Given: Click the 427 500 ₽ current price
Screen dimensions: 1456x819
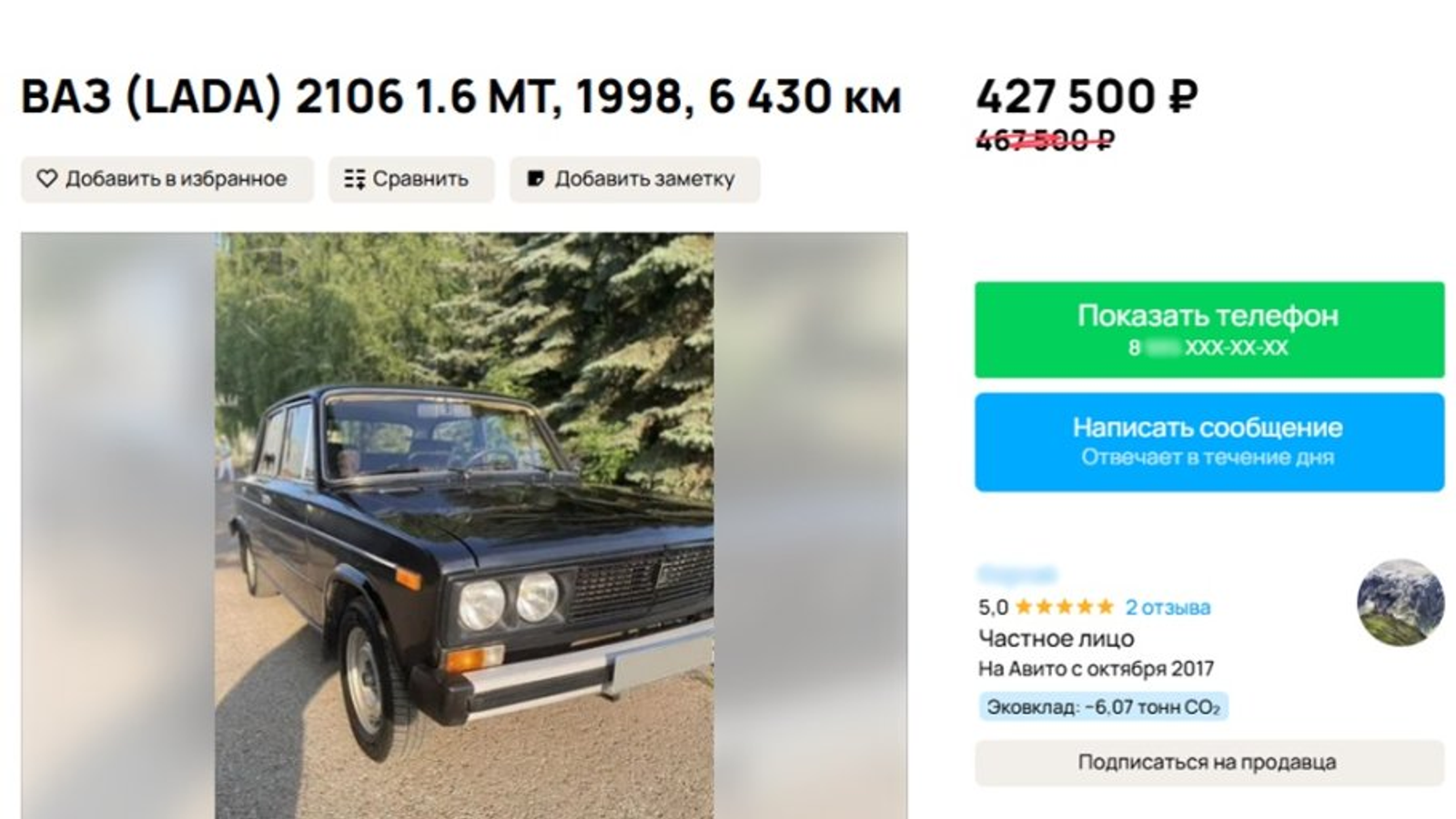Looking at the screenshot, I should point(1087,96).
